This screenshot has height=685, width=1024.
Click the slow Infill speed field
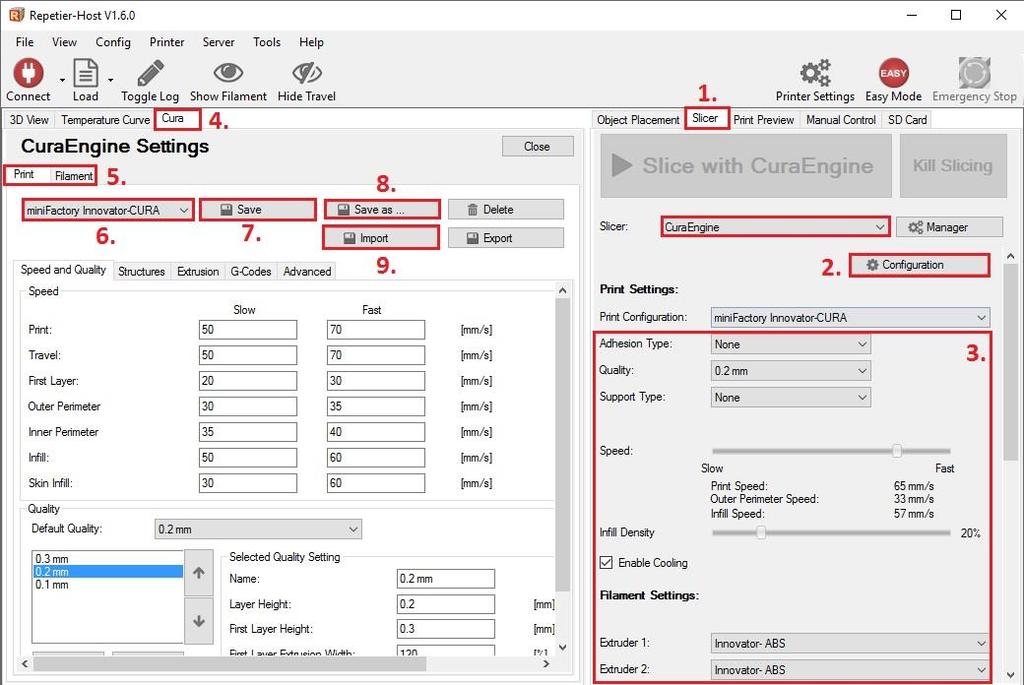coord(248,457)
